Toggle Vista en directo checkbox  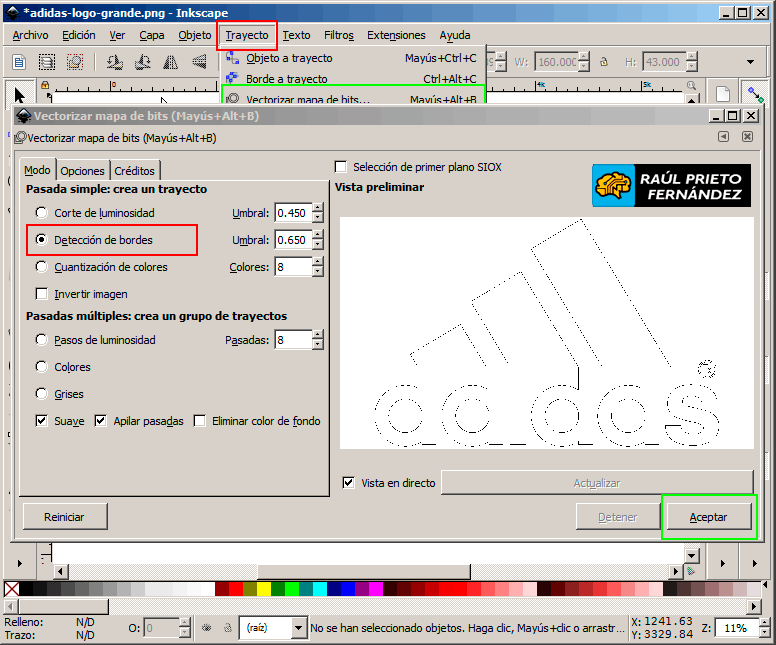point(348,483)
